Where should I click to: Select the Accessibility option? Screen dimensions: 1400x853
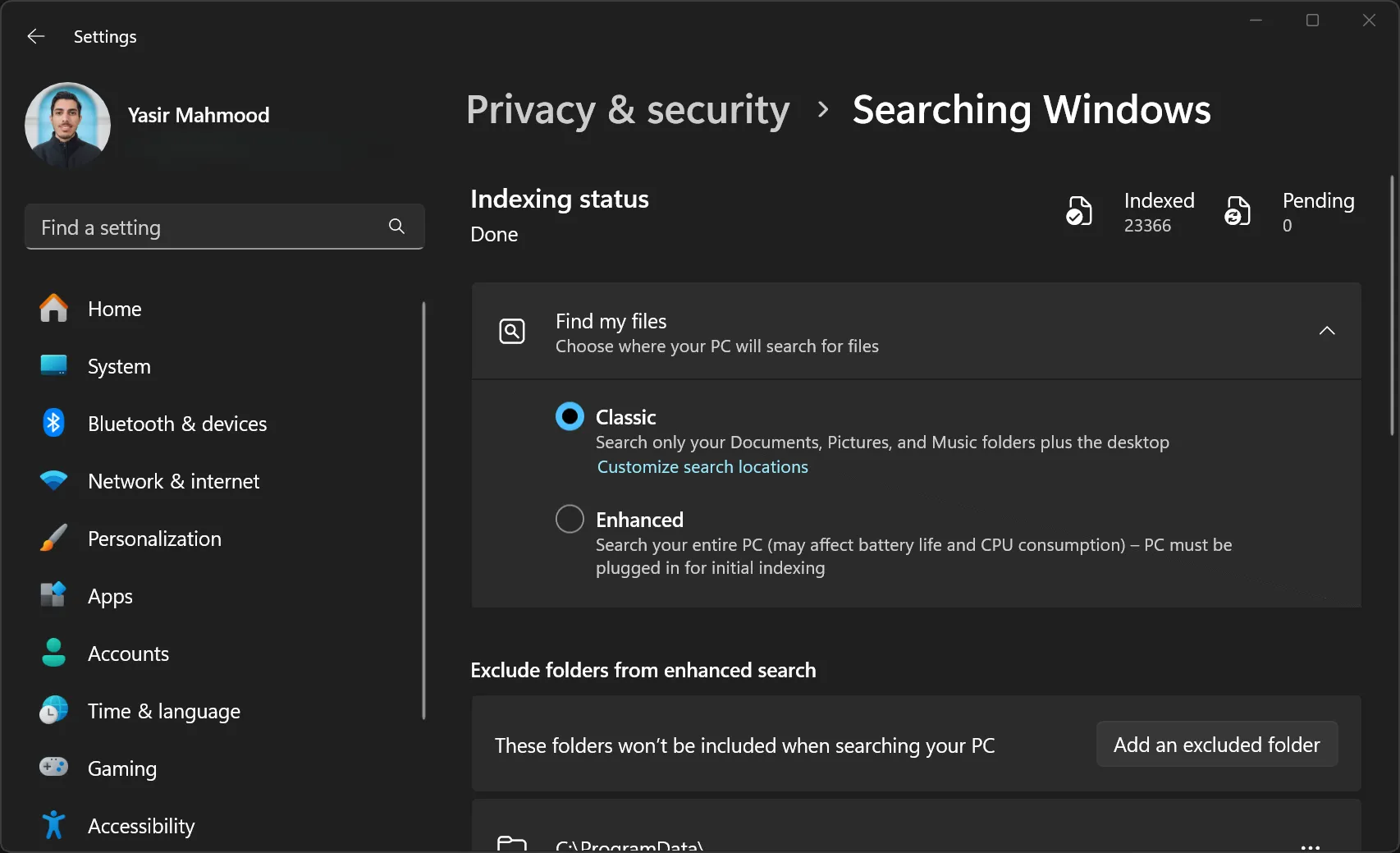[x=140, y=825]
